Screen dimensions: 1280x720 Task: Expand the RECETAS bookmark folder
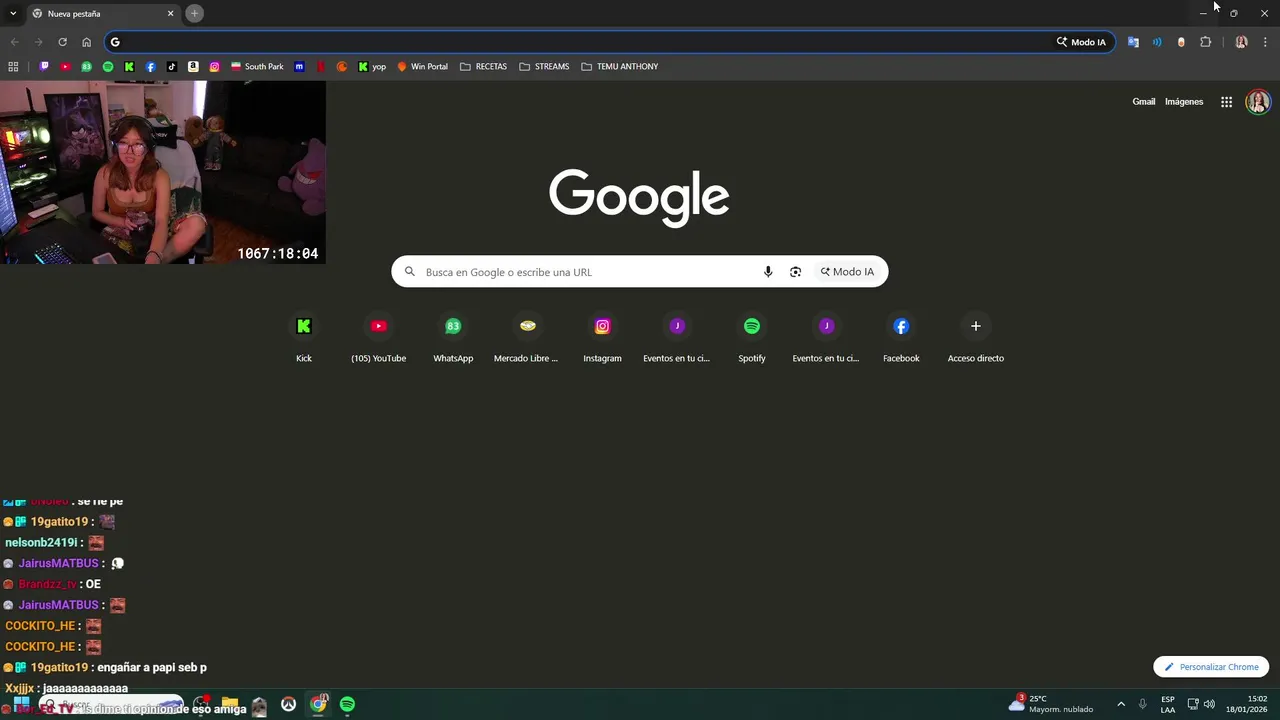[x=483, y=67]
